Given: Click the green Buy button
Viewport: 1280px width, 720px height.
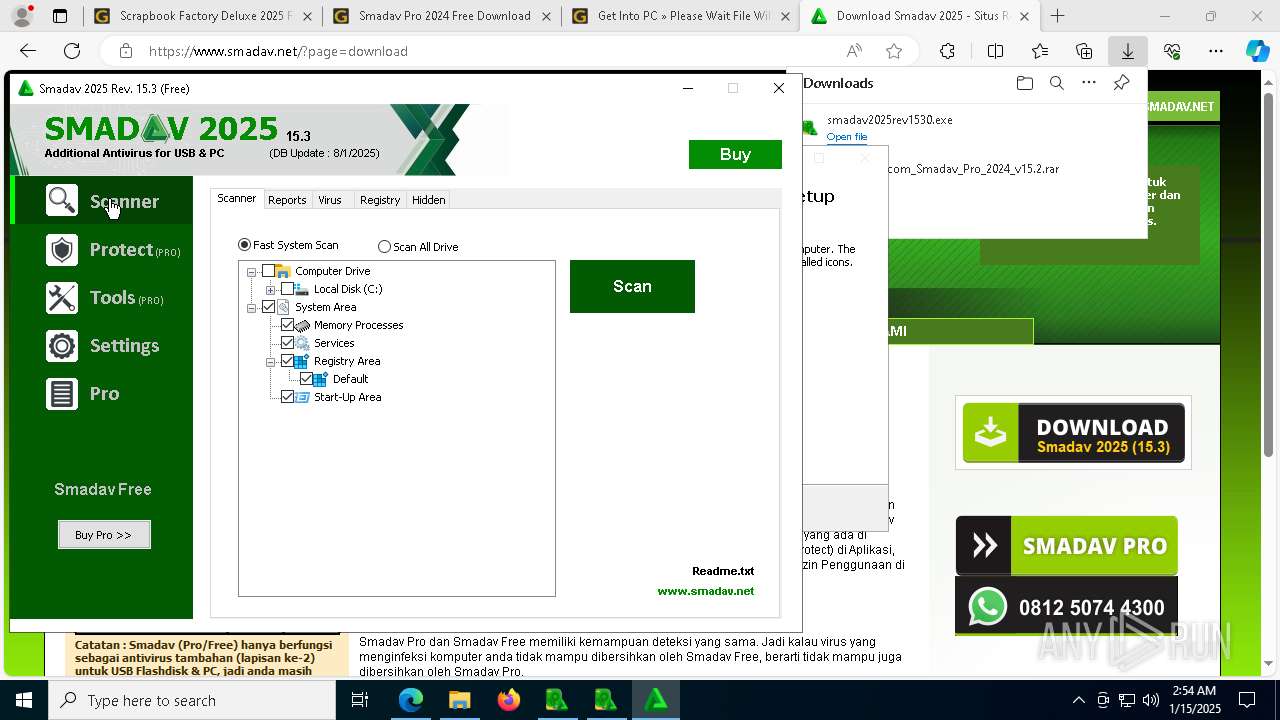Looking at the screenshot, I should [735, 154].
